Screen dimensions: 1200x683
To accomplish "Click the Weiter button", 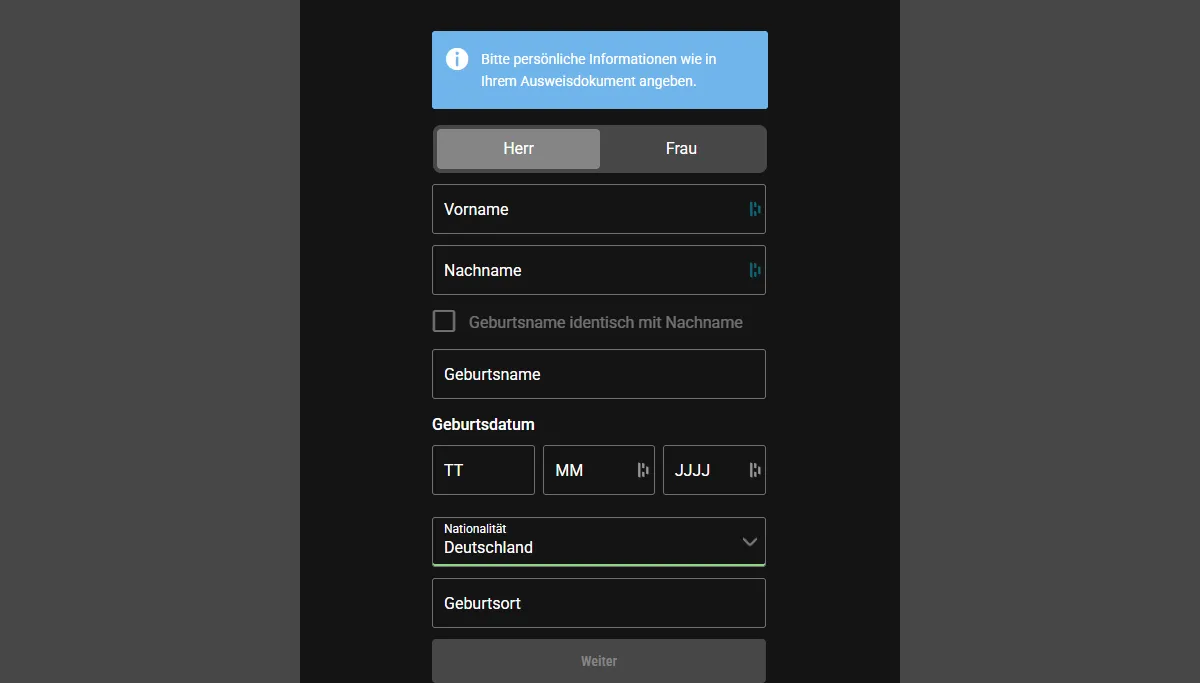I will coord(599,661).
